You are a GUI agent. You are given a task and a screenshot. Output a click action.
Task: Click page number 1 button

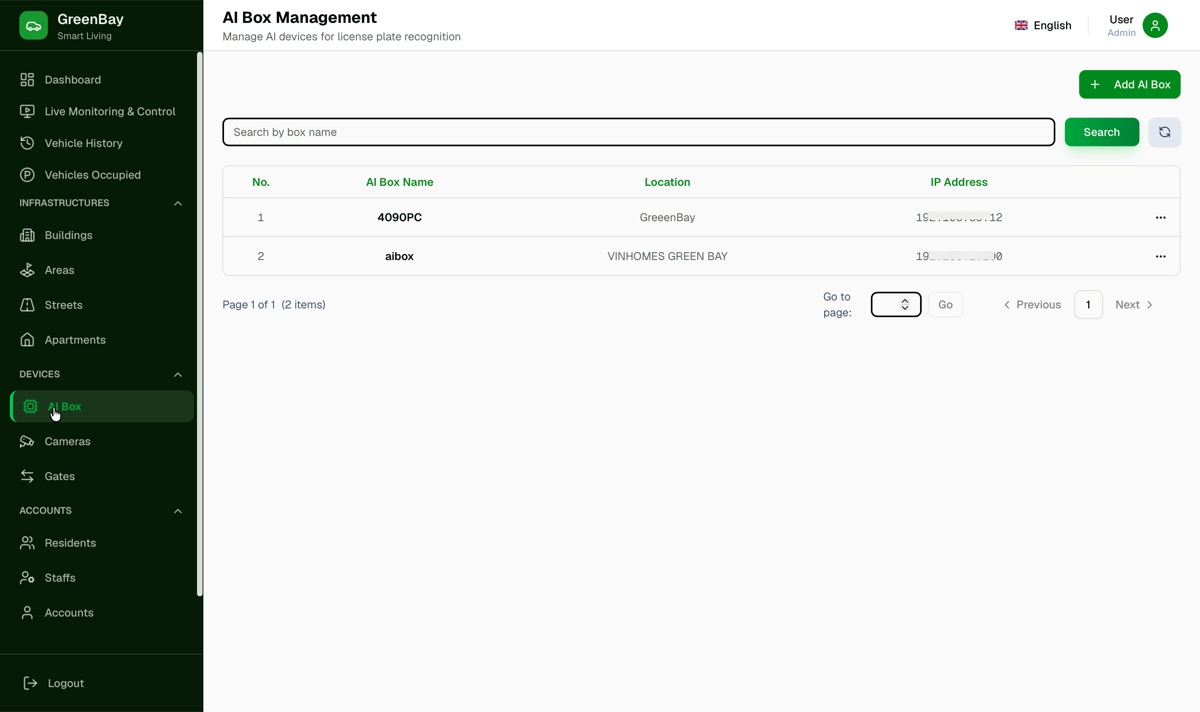tap(1088, 304)
